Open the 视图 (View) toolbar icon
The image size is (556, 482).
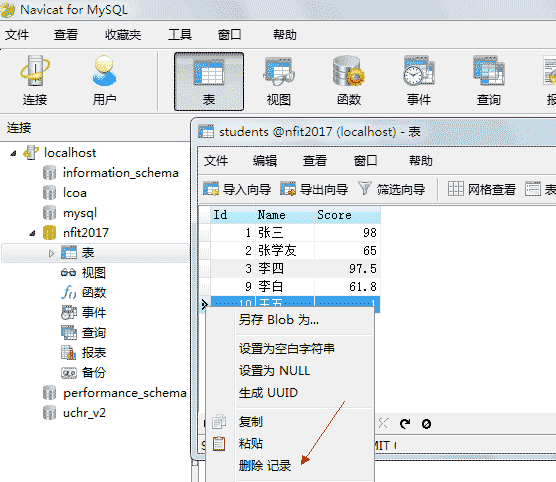click(279, 81)
